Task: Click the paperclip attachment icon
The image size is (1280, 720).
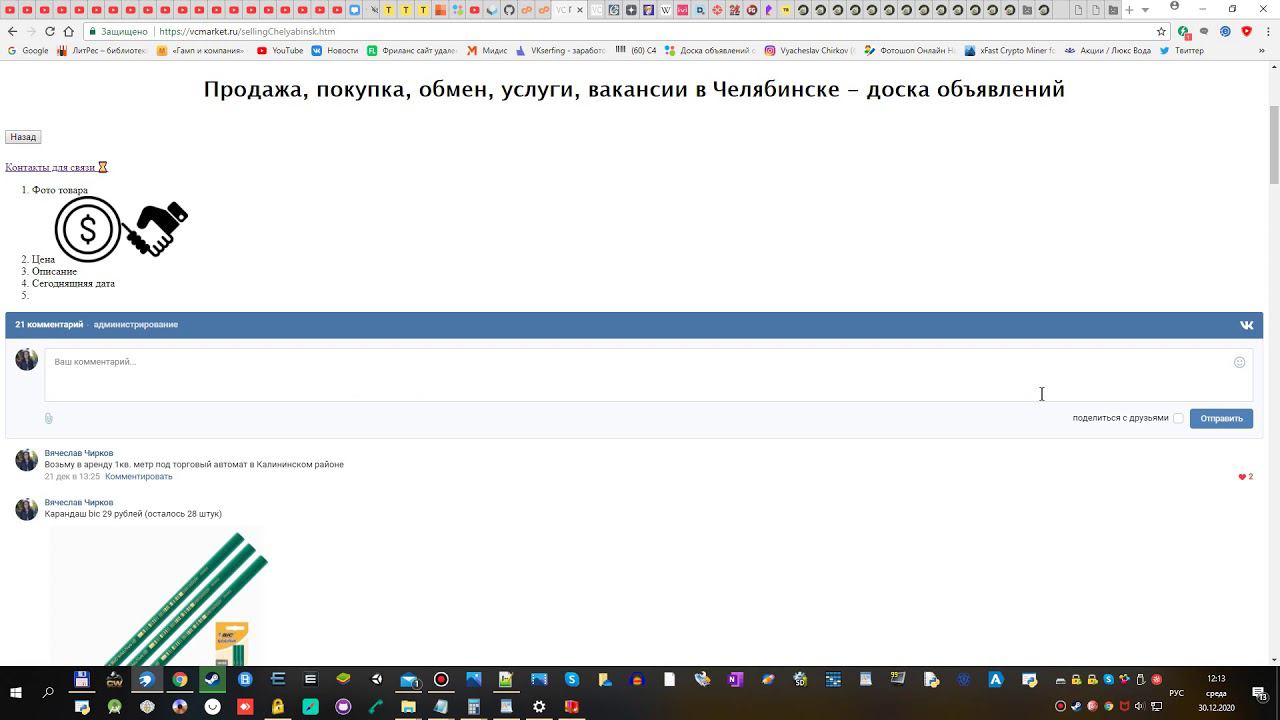Action: 48,418
